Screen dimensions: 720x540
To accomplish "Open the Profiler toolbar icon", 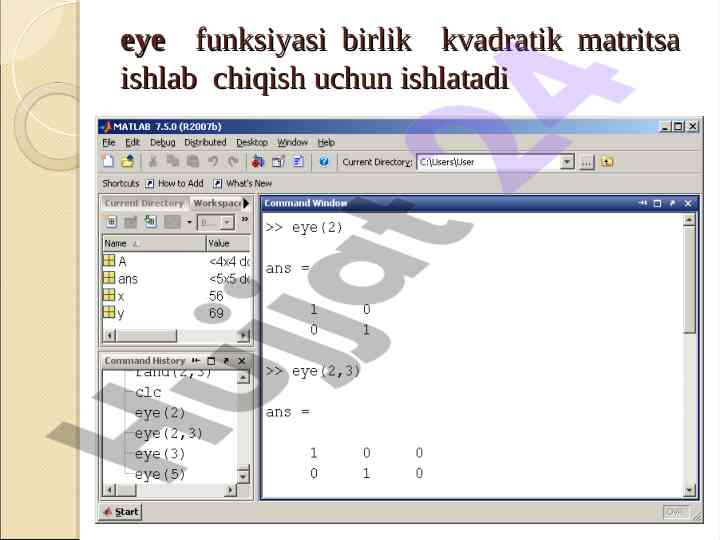I will pos(298,162).
